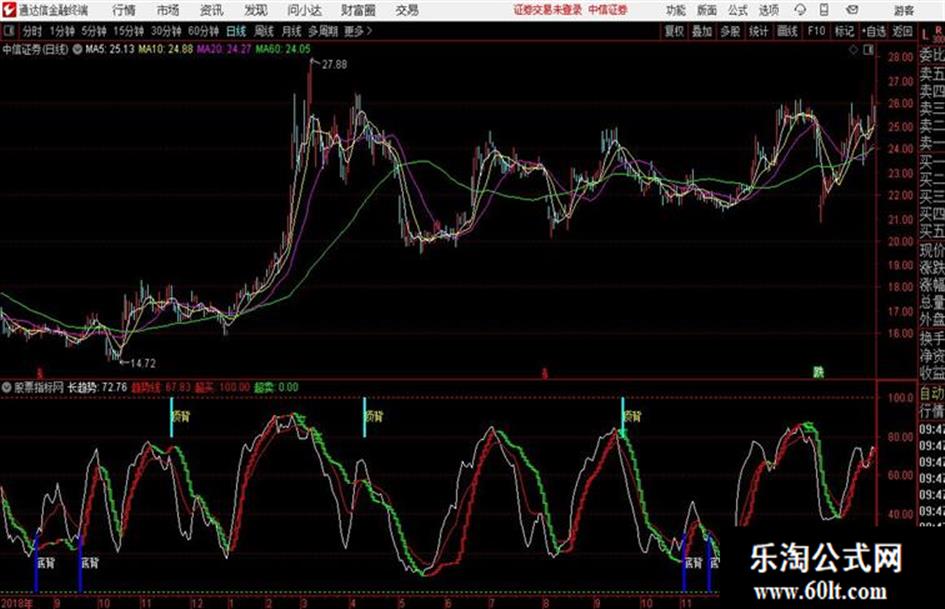Toggle the left panel icon beside 分时

[9, 31]
